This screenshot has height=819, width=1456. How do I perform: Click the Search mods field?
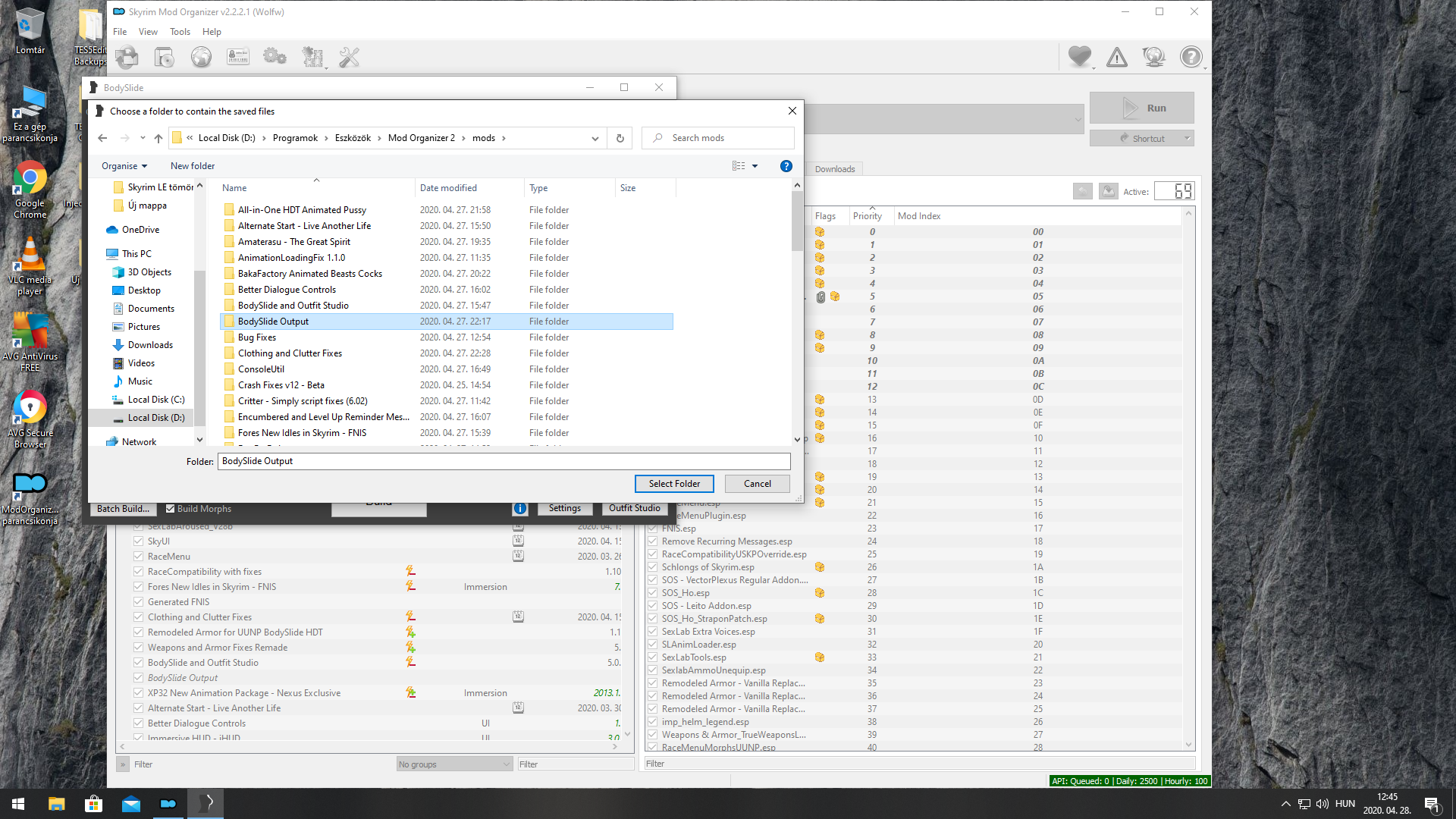pos(717,138)
